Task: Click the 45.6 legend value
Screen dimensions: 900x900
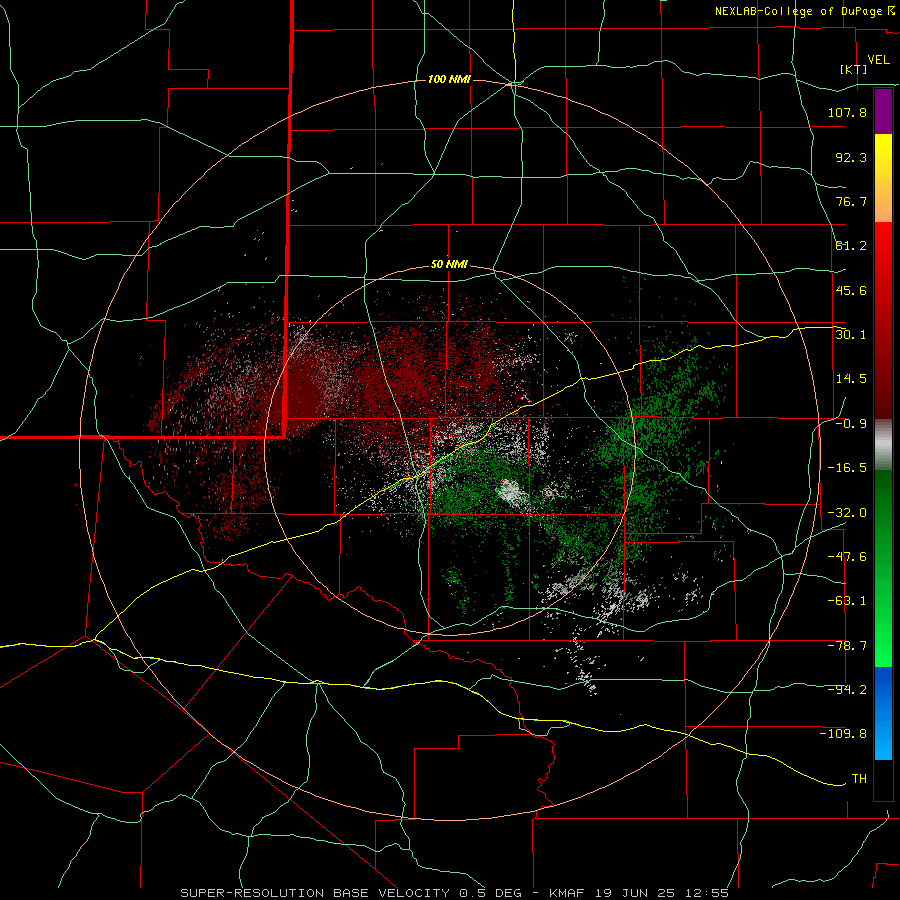Action: [x=851, y=290]
